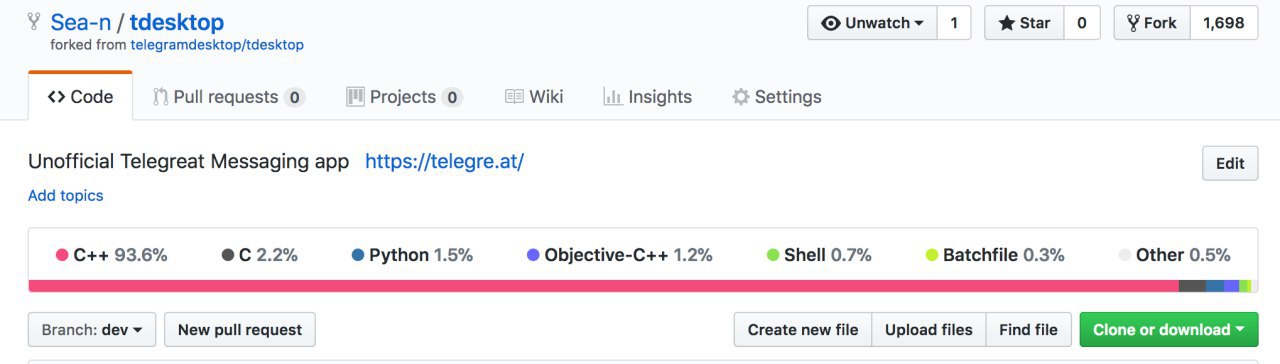Click the Settings gear icon
This screenshot has height=364, width=1280.
741,97
